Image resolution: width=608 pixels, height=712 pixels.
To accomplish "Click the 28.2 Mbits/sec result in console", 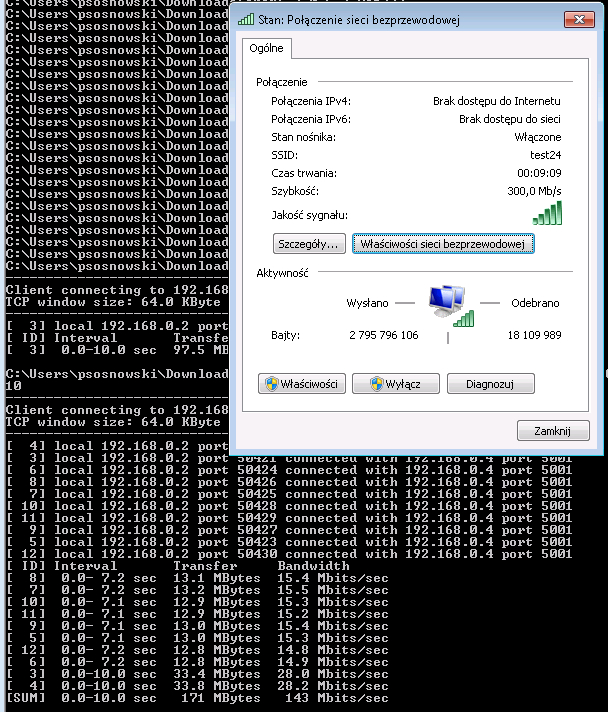I will click(333, 686).
